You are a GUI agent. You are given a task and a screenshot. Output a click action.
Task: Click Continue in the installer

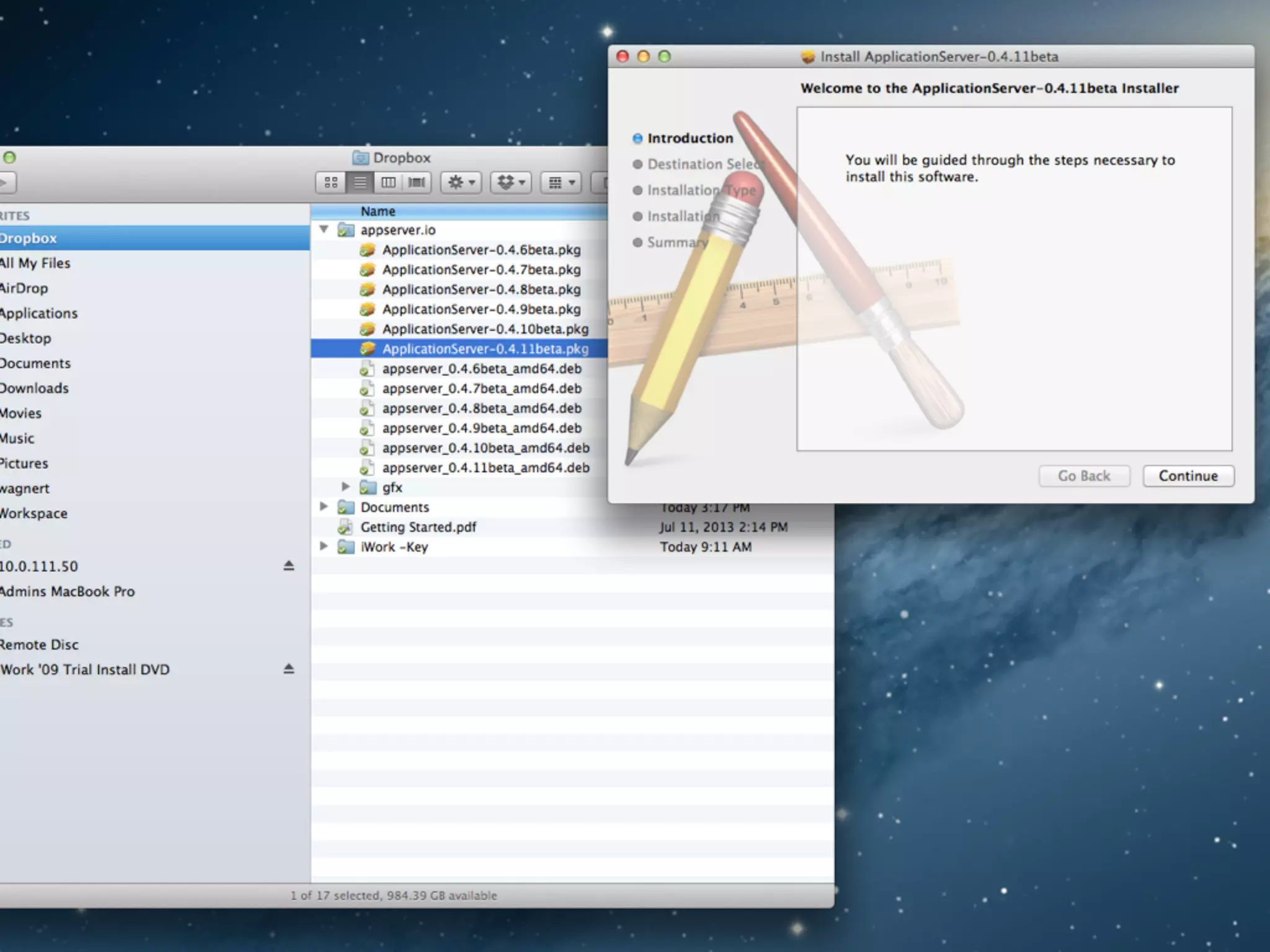[x=1188, y=476]
